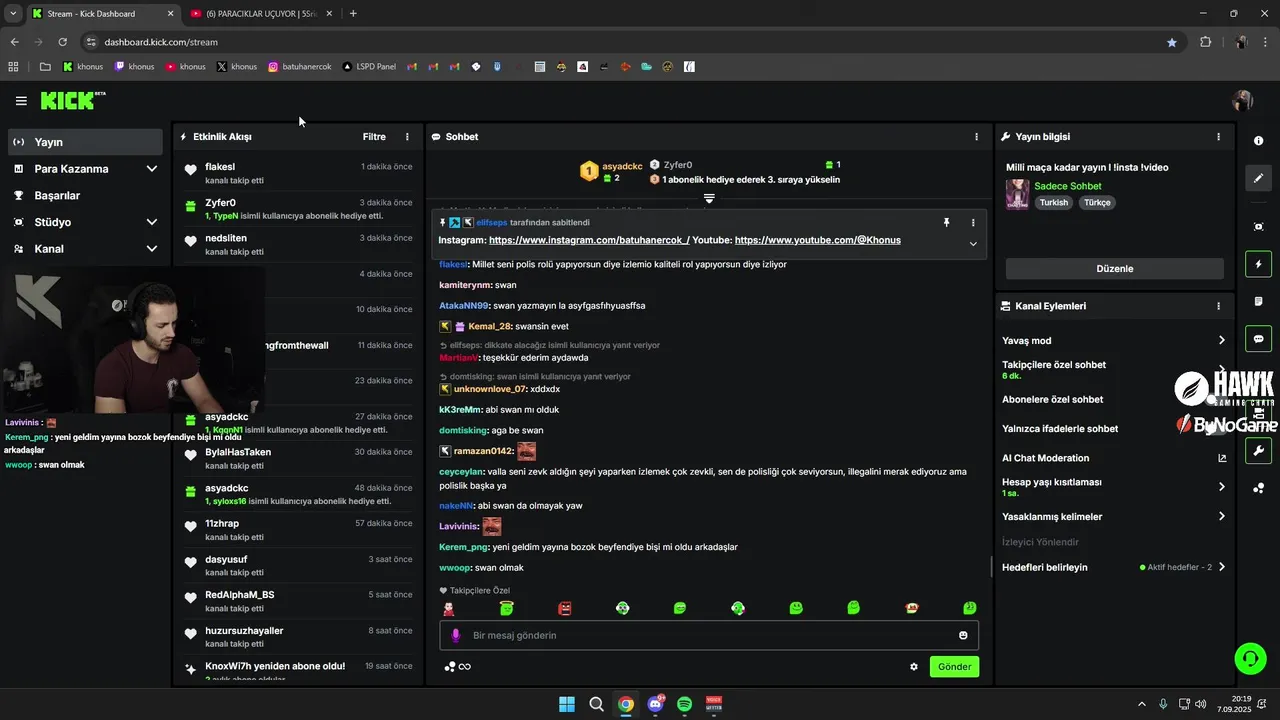Bookmark this page with star icon
The image size is (1280, 720).
(x=1172, y=42)
